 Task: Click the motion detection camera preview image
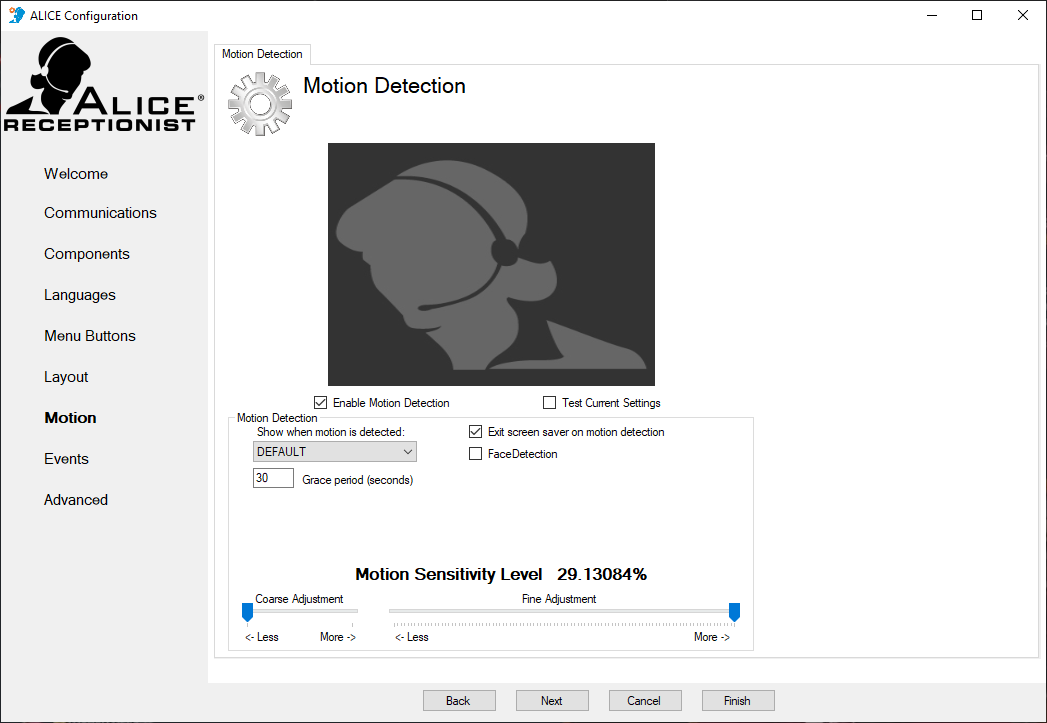[x=491, y=263]
